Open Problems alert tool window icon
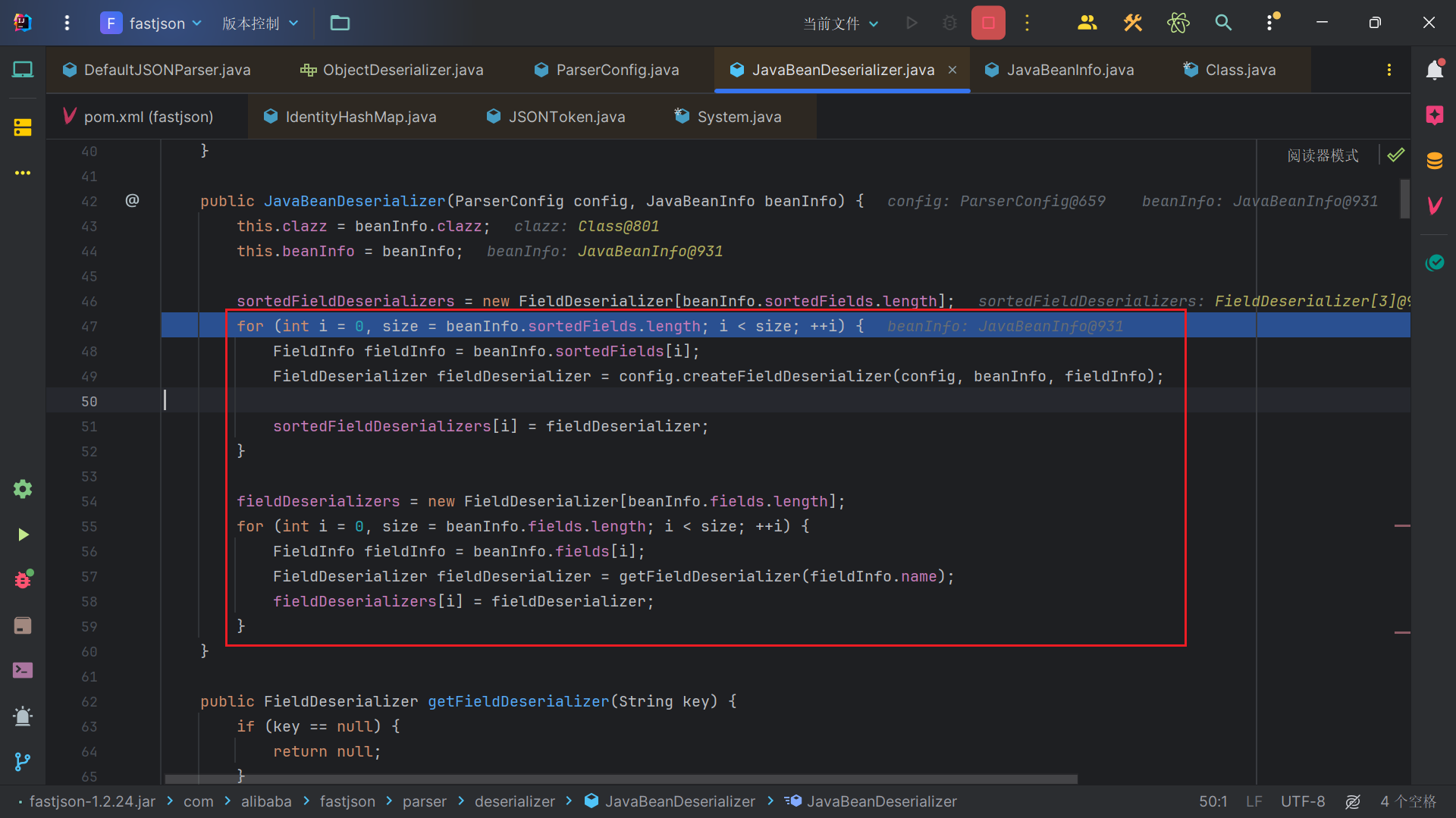The height and width of the screenshot is (818, 1456). pyautogui.click(x=23, y=716)
